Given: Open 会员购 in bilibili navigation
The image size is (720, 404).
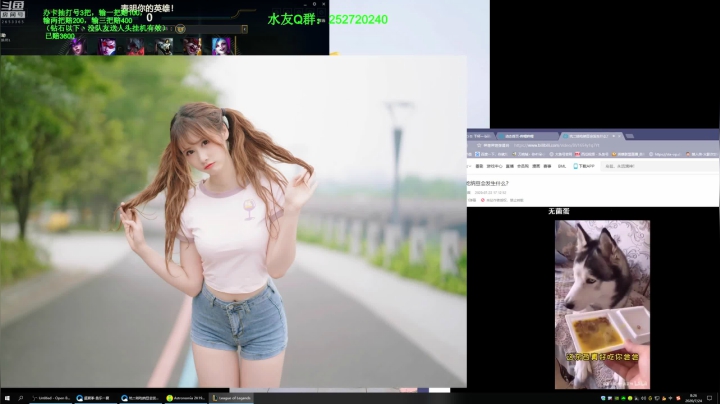Looking at the screenshot, I should coord(523,166).
